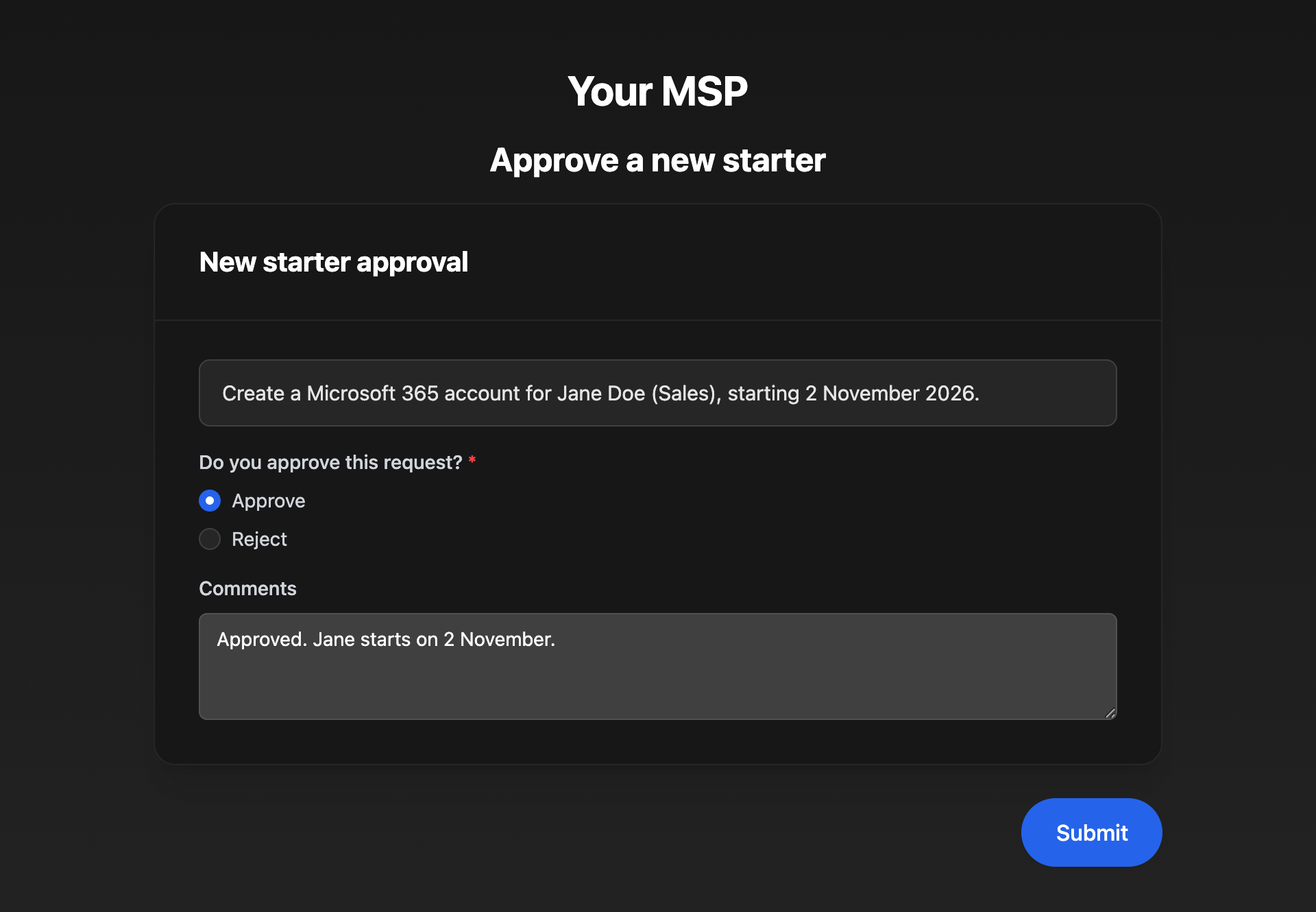
Task: Click the 'New starter approval' heading
Action: click(333, 262)
